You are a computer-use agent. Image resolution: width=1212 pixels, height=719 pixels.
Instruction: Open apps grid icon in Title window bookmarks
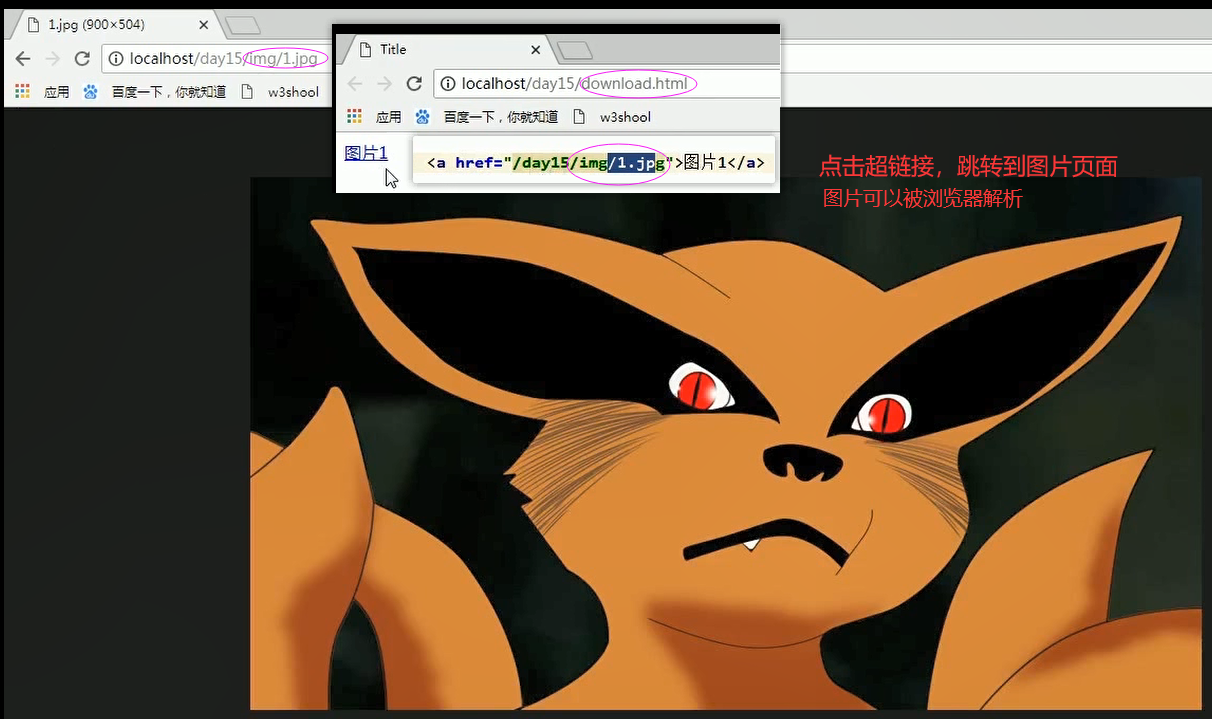(354, 117)
